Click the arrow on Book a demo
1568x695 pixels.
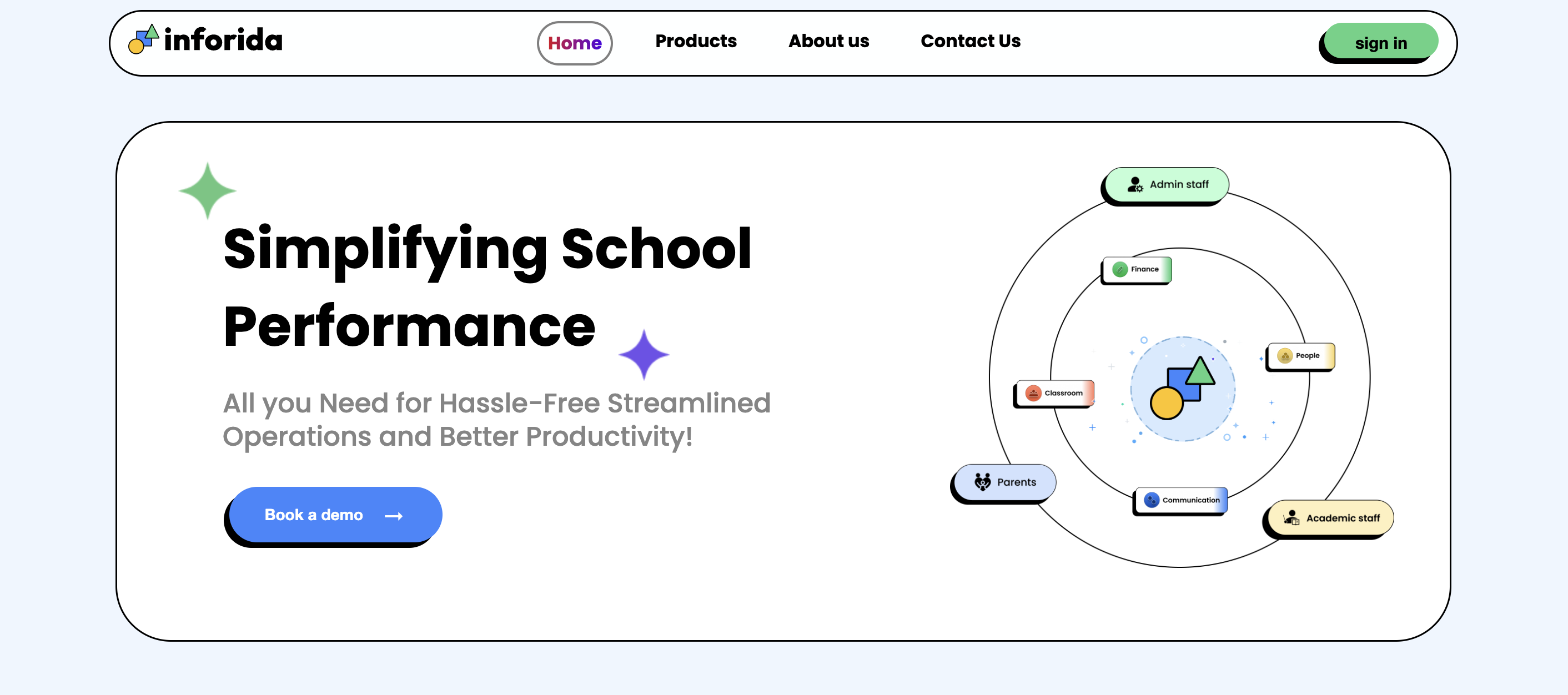tap(394, 516)
